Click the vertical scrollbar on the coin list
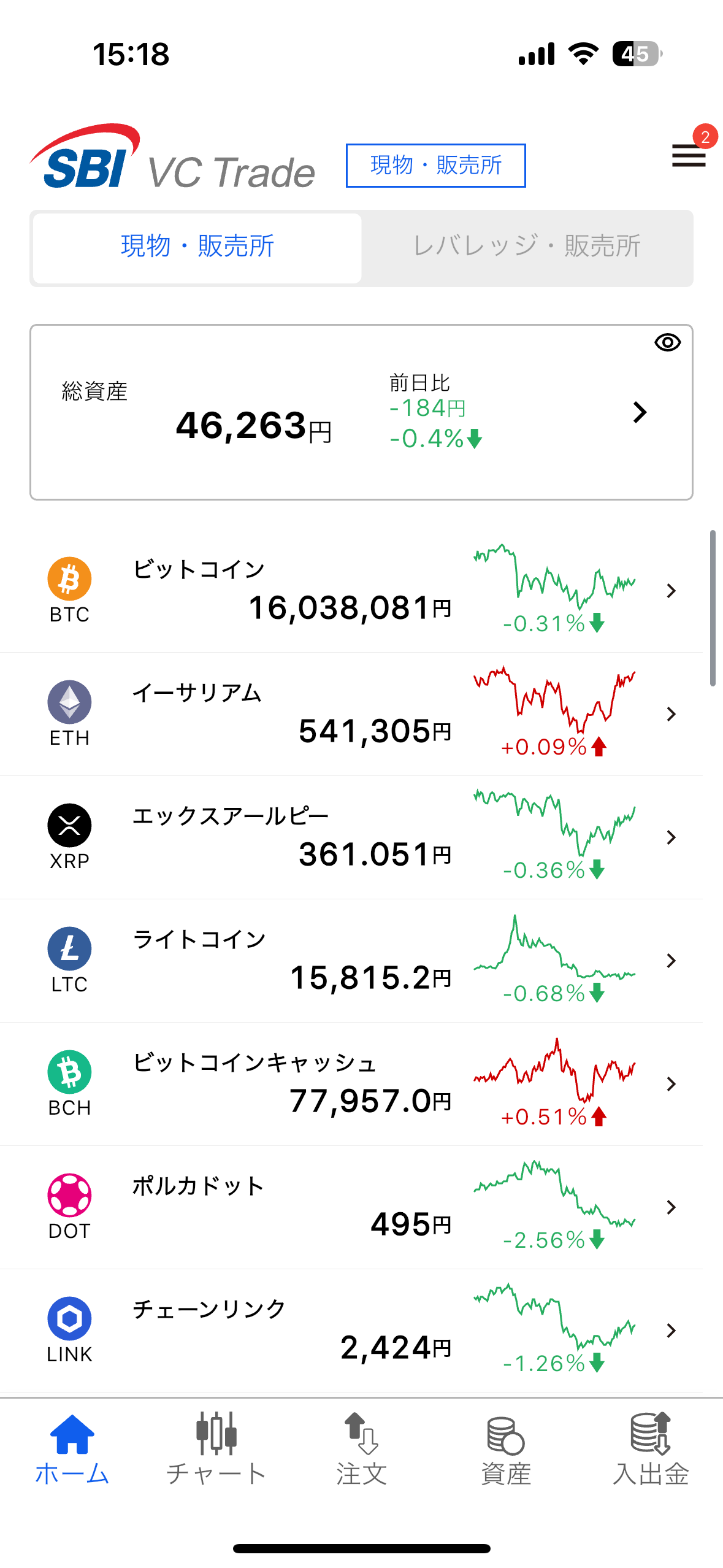This screenshot has height=1568, width=723. click(713, 608)
